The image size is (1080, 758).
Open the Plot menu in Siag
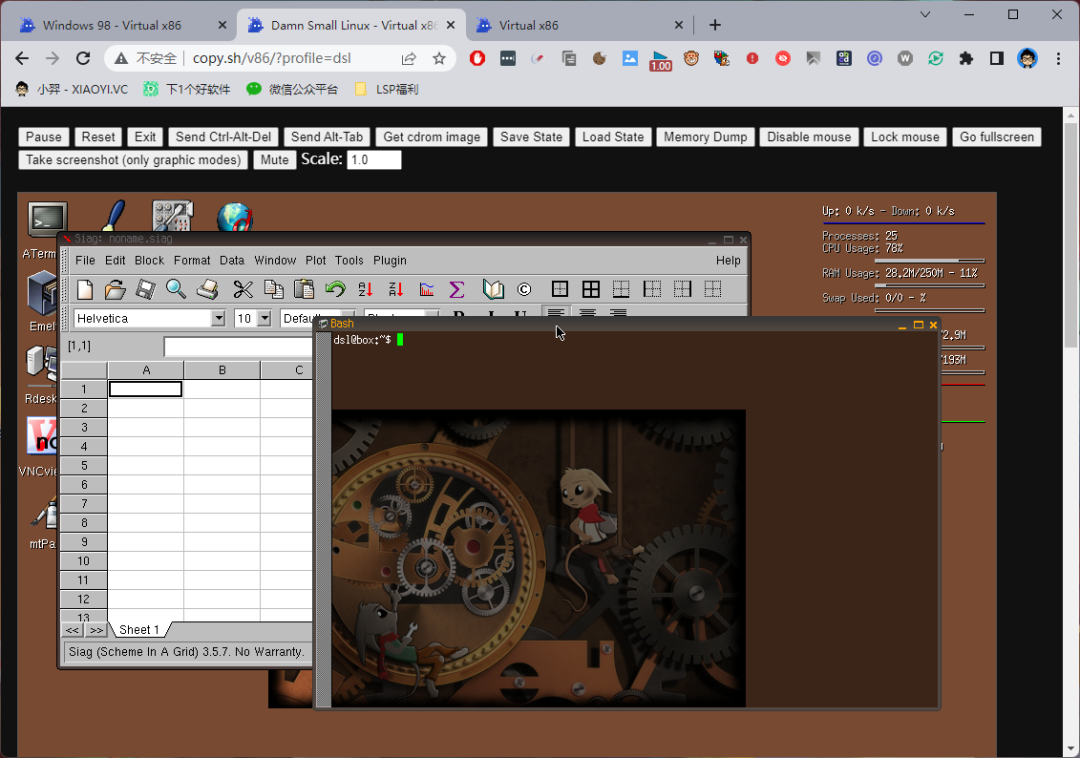coord(315,260)
